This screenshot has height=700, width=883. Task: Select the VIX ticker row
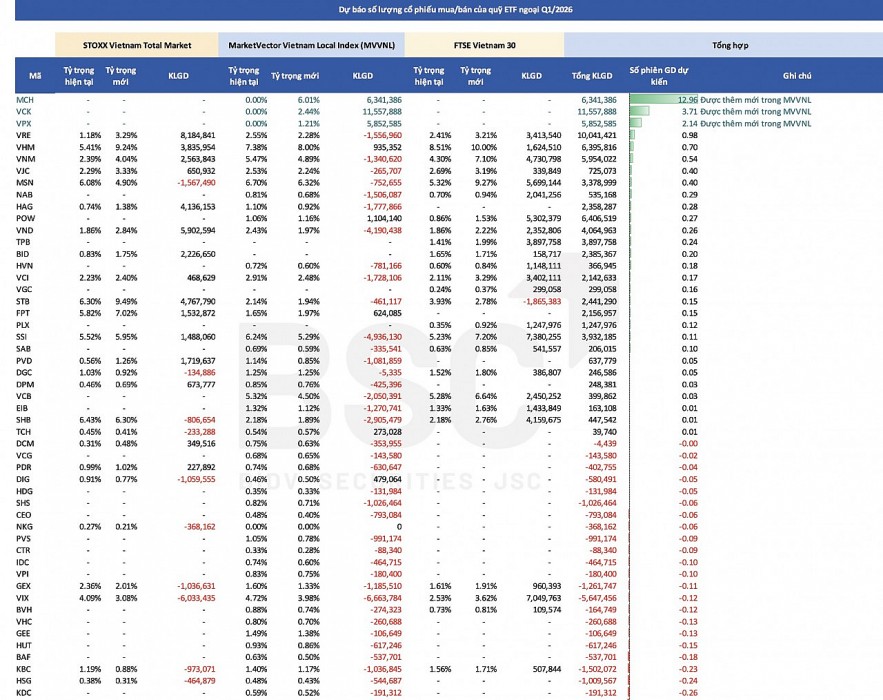(23, 598)
